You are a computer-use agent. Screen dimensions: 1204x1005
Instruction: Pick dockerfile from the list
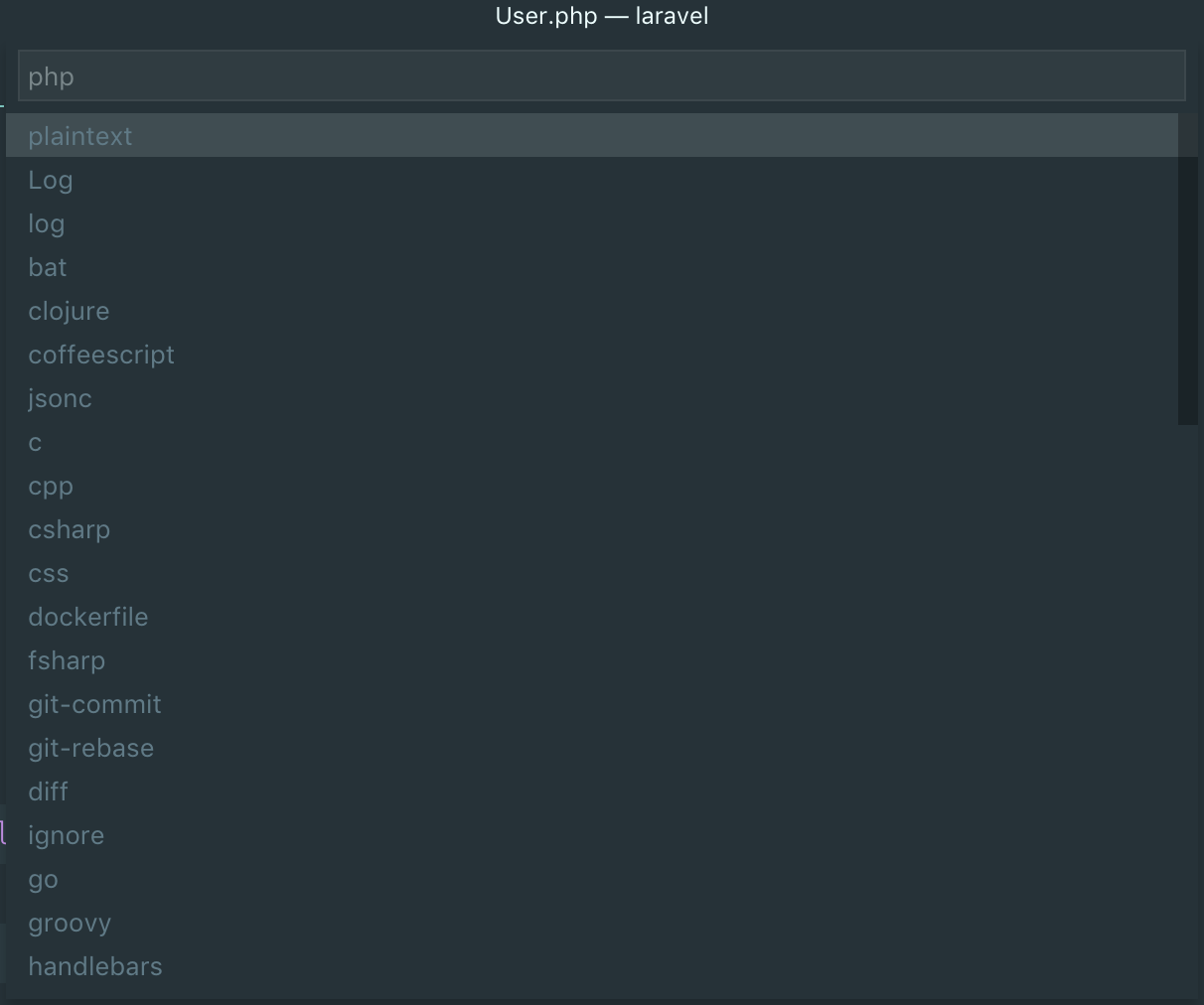pyautogui.click(x=88, y=617)
